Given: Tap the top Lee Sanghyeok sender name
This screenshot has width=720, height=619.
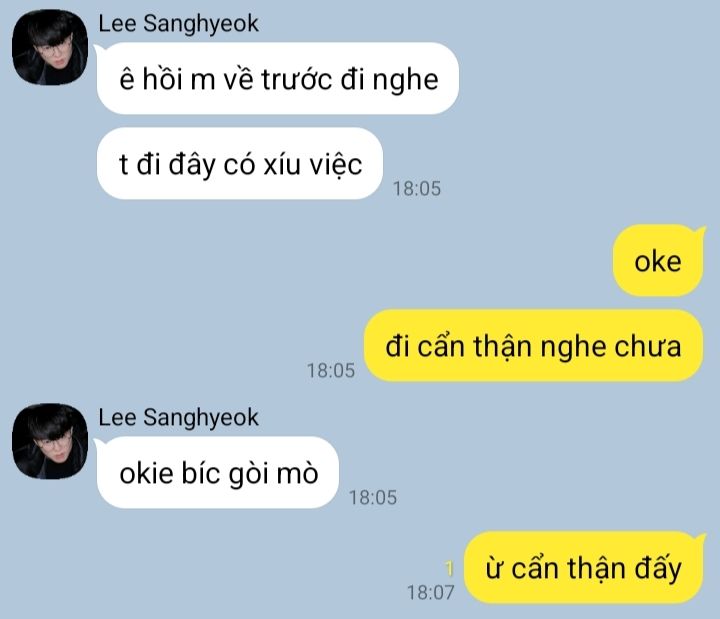Looking at the screenshot, I should click(x=178, y=24).
